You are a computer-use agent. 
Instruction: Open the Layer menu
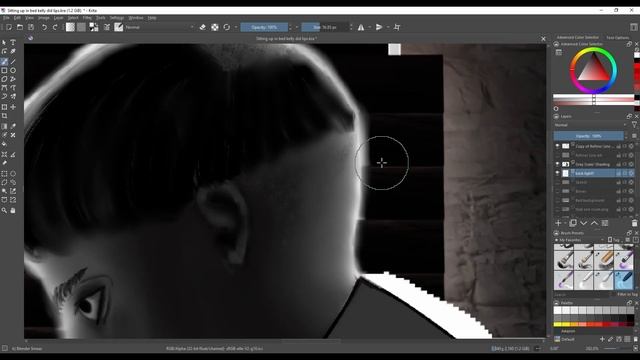(x=58, y=18)
